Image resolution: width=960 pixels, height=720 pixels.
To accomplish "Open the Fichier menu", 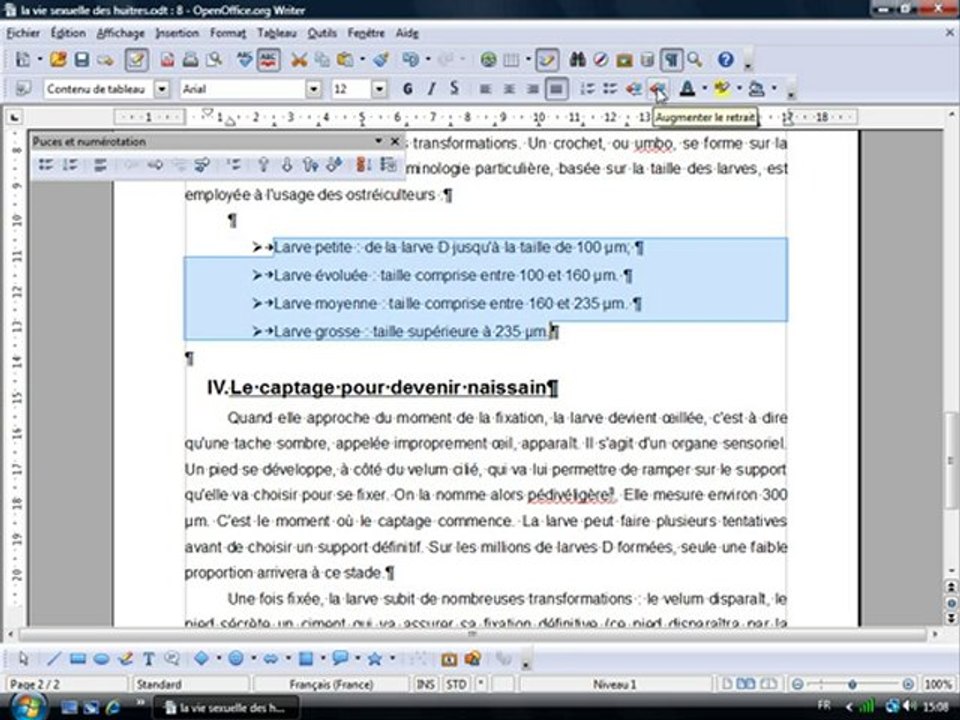I will tap(23, 33).
